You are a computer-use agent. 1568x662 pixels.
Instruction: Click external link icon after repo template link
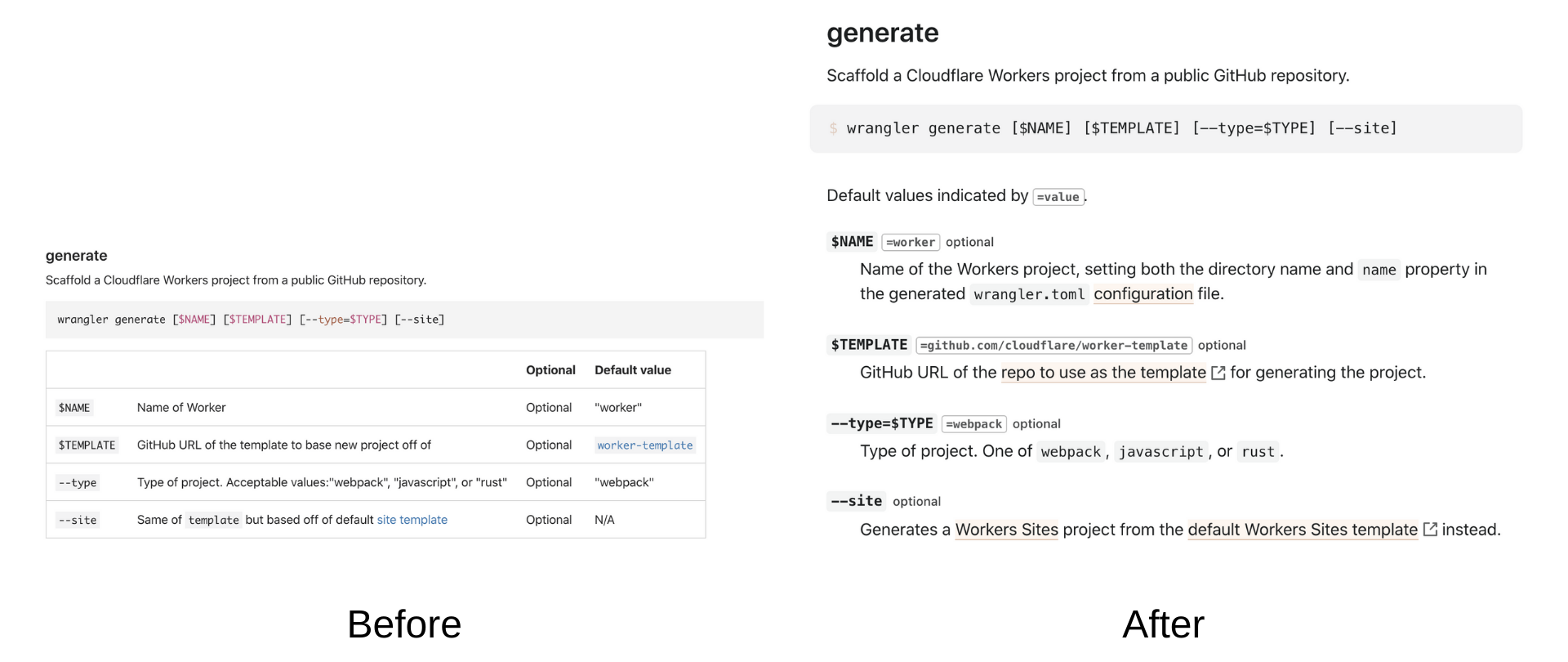coord(1218,373)
